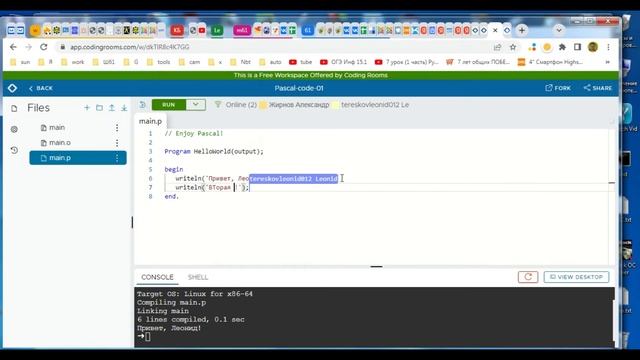Open the browser extensions puzzle icon
This screenshot has width=640, height=360.
(x=562, y=47)
